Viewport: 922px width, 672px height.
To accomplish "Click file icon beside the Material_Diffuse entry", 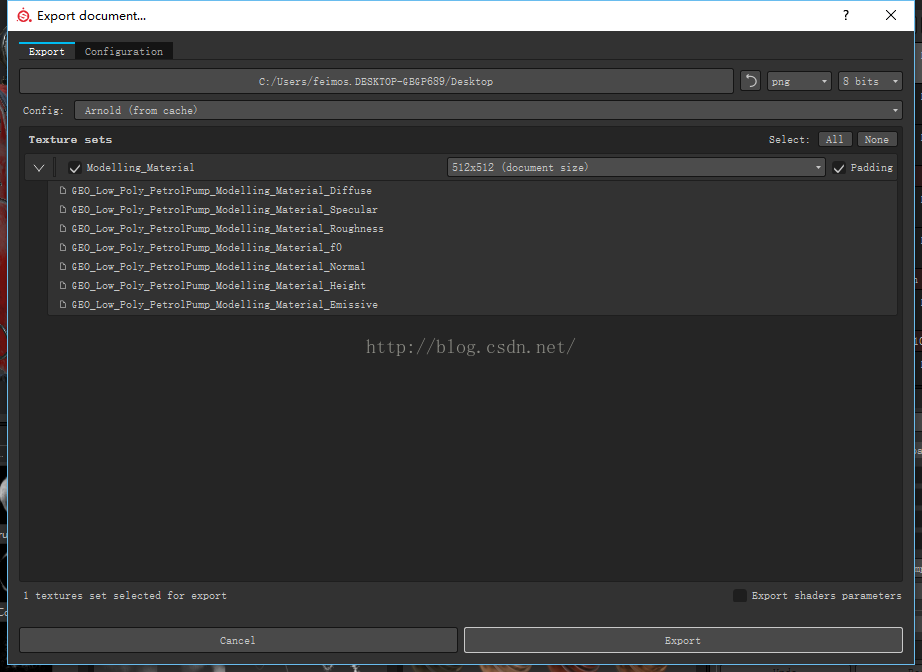I will 62,190.
